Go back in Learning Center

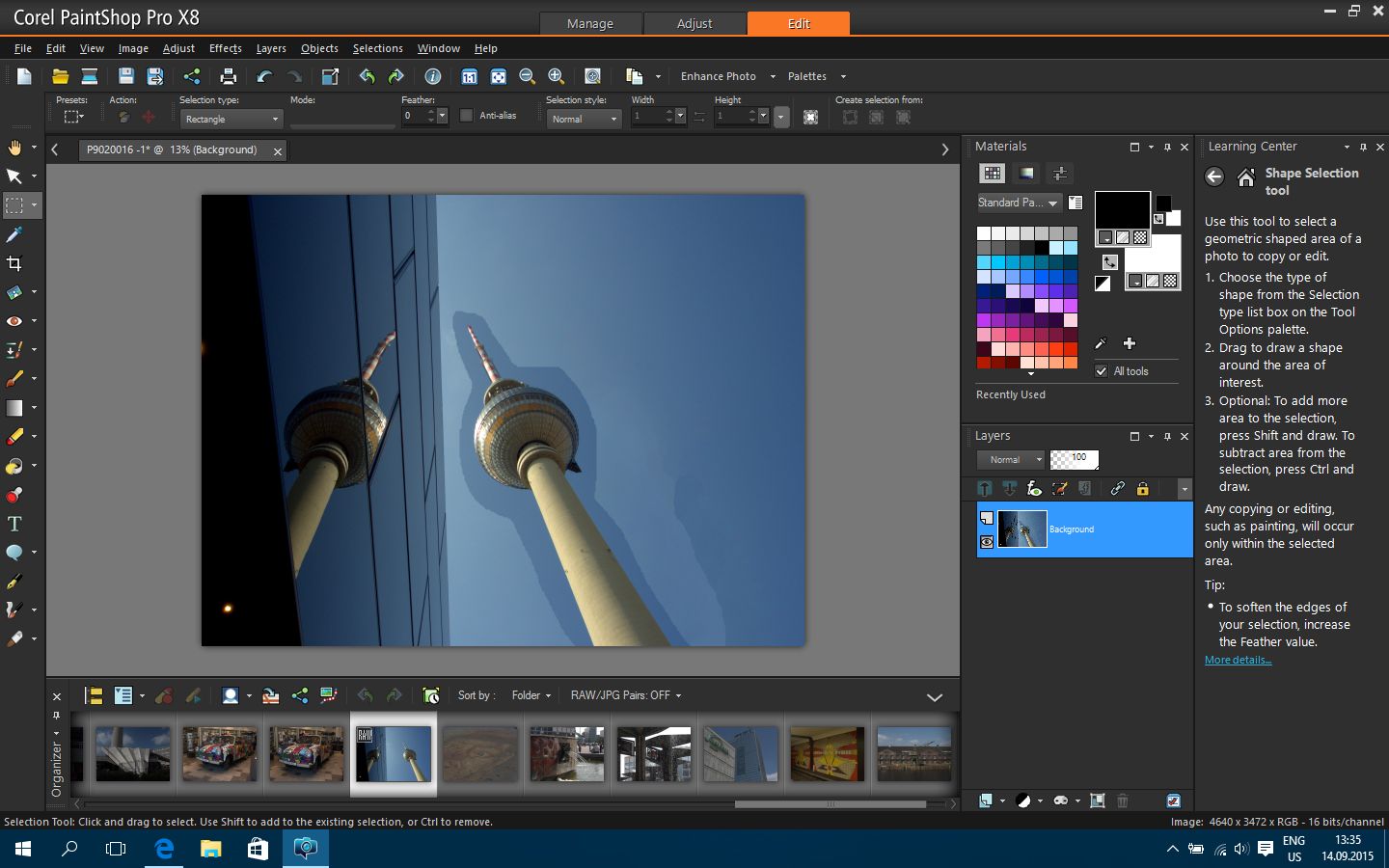point(1214,176)
